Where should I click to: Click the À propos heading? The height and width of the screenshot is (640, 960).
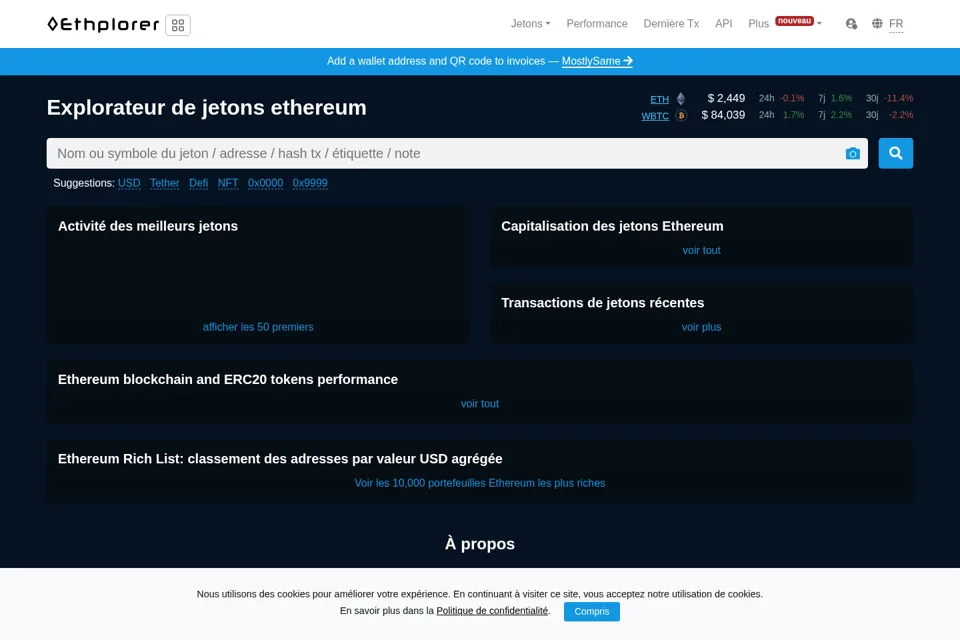[480, 544]
